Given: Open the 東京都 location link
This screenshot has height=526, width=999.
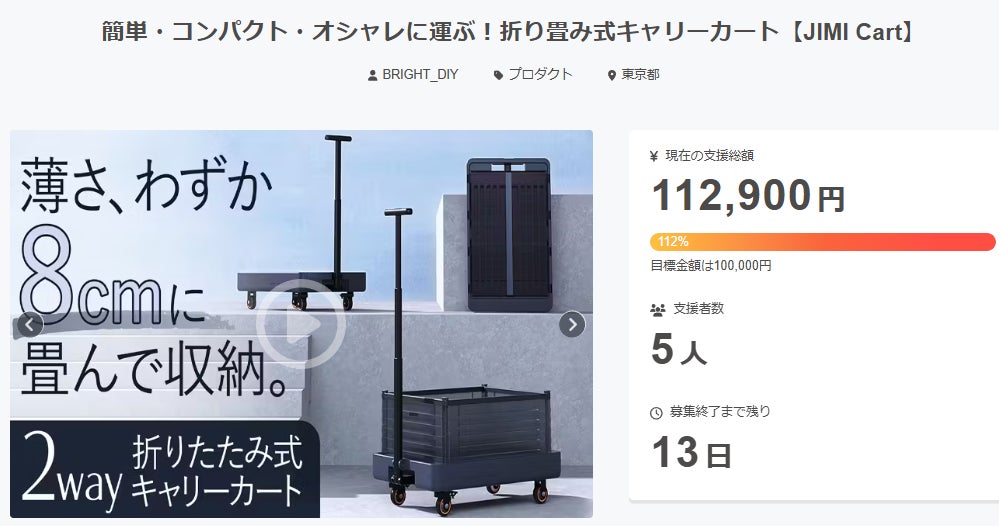Looking at the screenshot, I should pos(640,75).
